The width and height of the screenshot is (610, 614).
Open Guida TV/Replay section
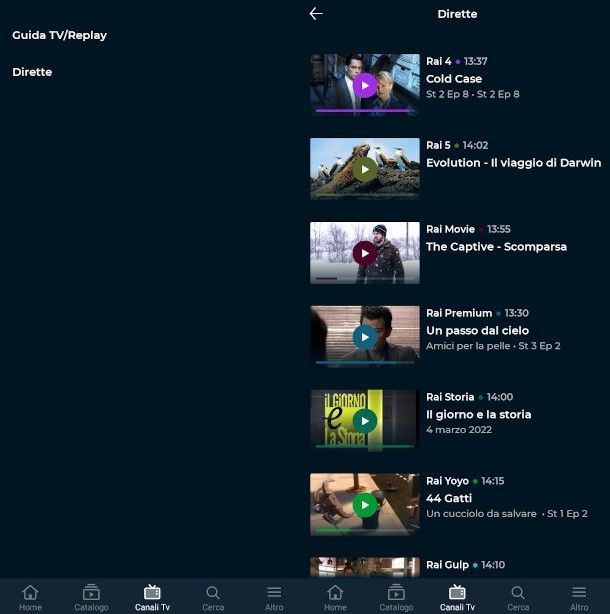(60, 35)
